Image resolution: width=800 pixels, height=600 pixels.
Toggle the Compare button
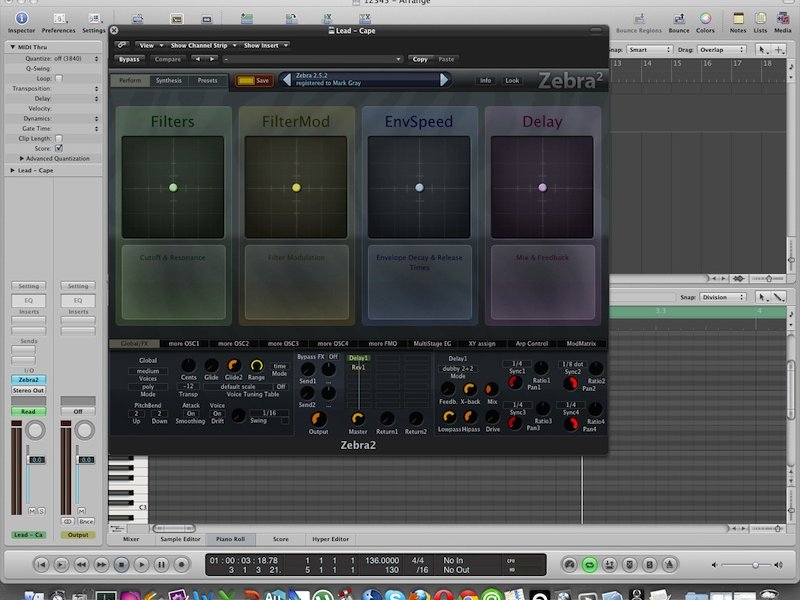(168, 59)
